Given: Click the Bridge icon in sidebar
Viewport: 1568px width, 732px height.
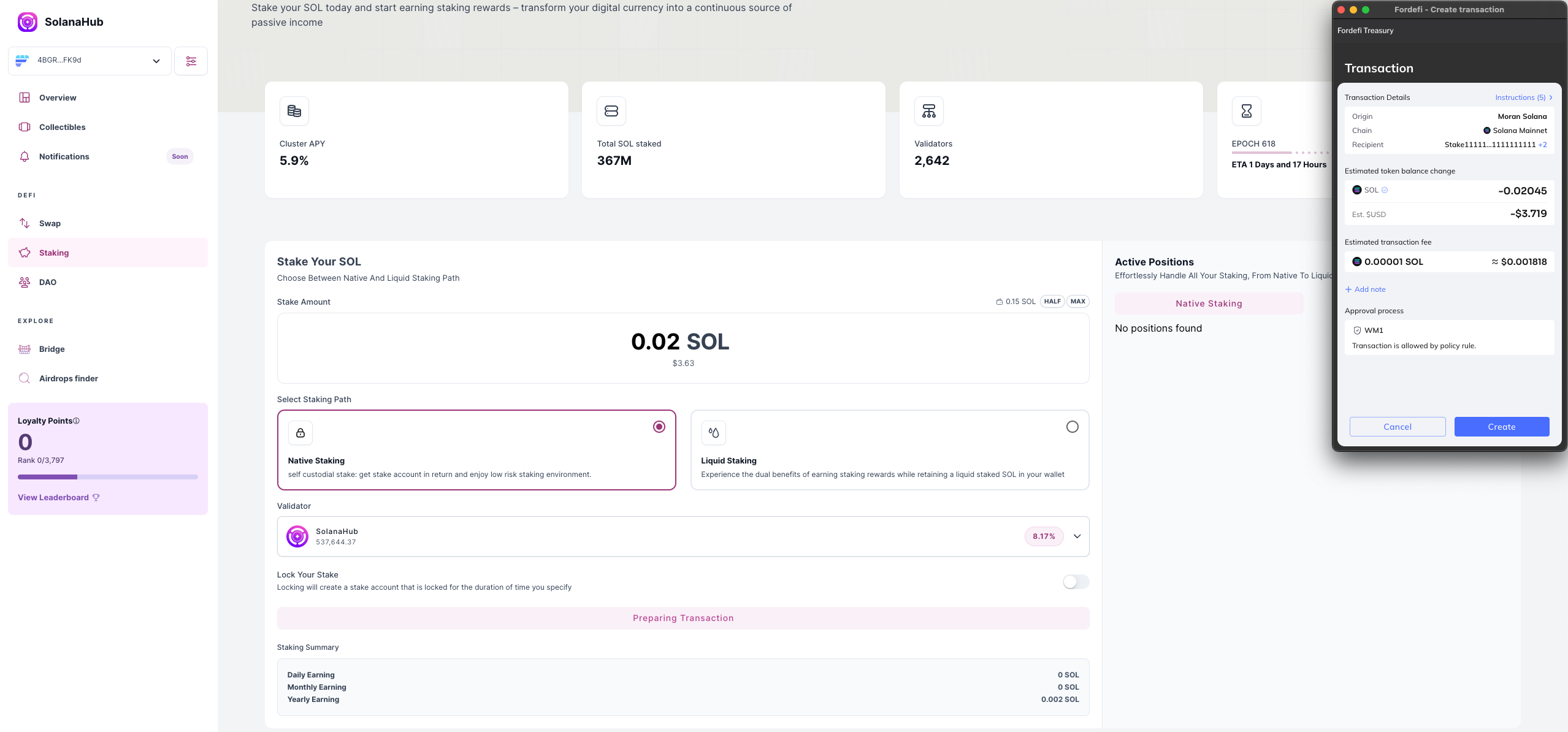Looking at the screenshot, I should tap(25, 349).
